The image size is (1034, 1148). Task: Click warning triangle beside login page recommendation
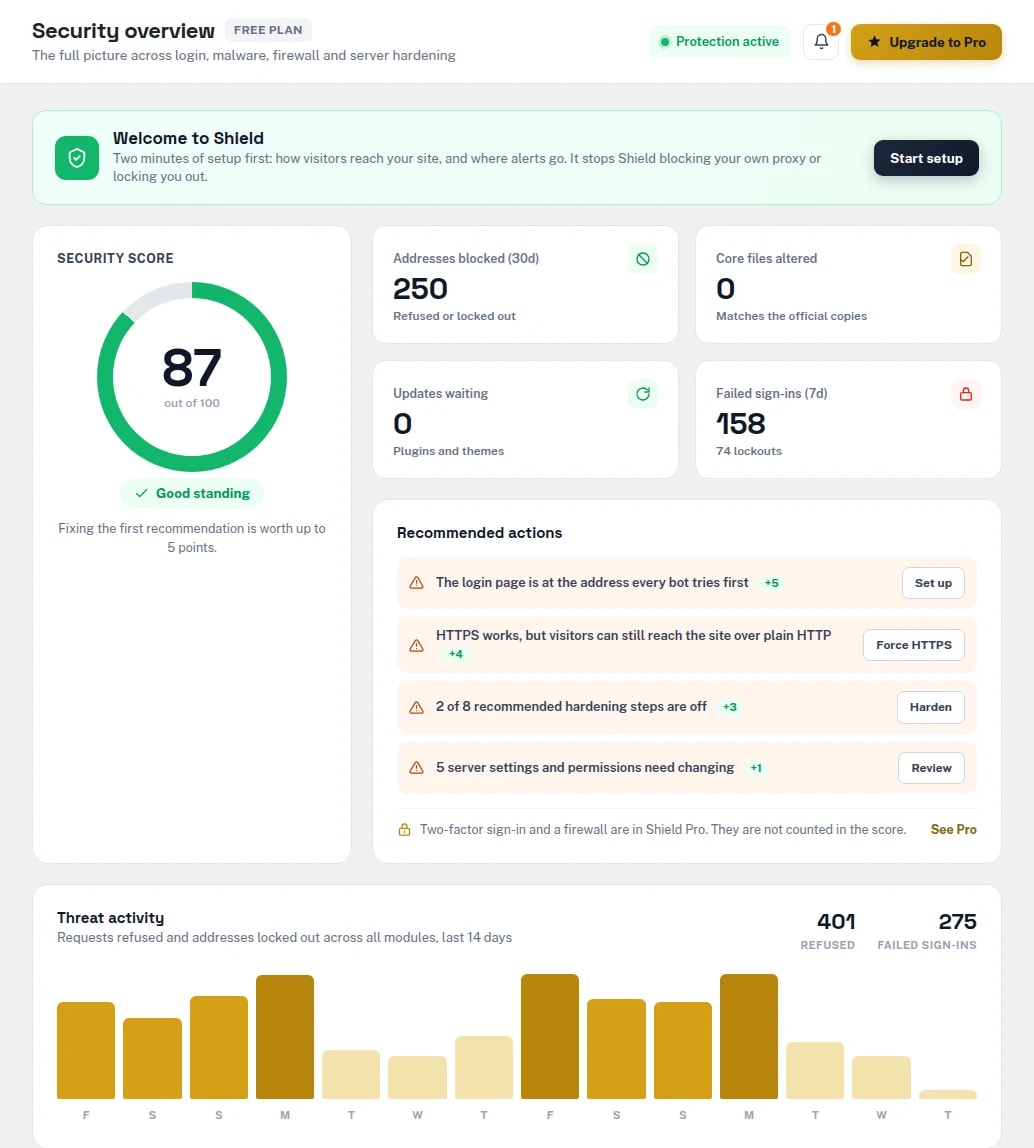pos(416,583)
